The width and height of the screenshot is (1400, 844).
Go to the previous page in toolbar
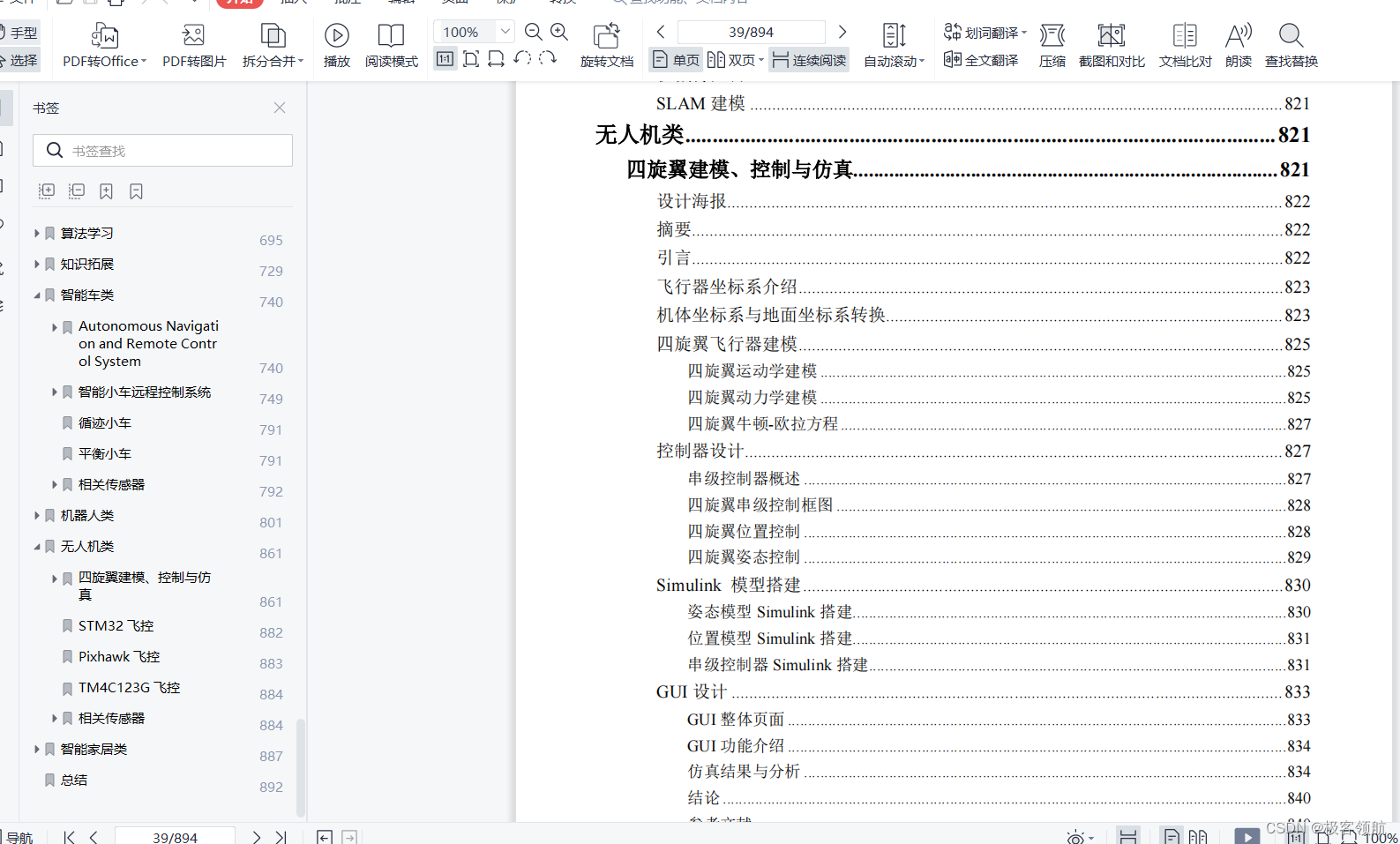click(x=661, y=32)
